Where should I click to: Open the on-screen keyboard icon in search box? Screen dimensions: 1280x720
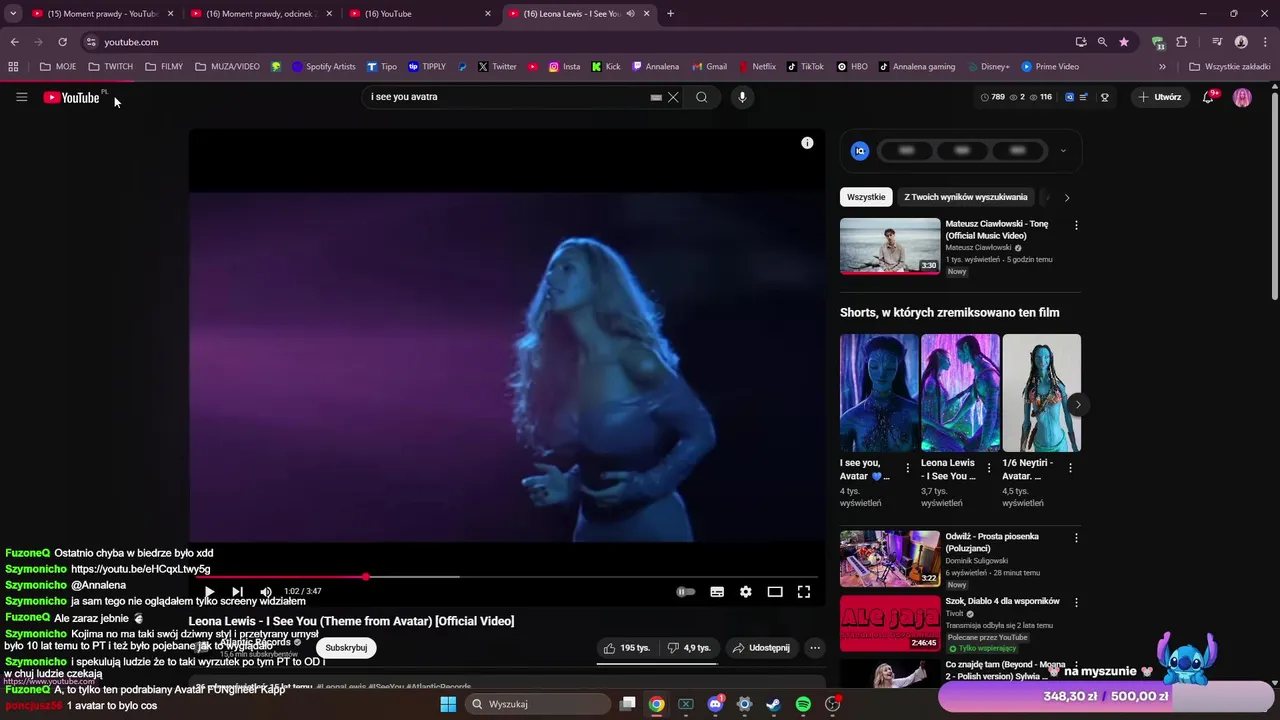[x=656, y=97]
